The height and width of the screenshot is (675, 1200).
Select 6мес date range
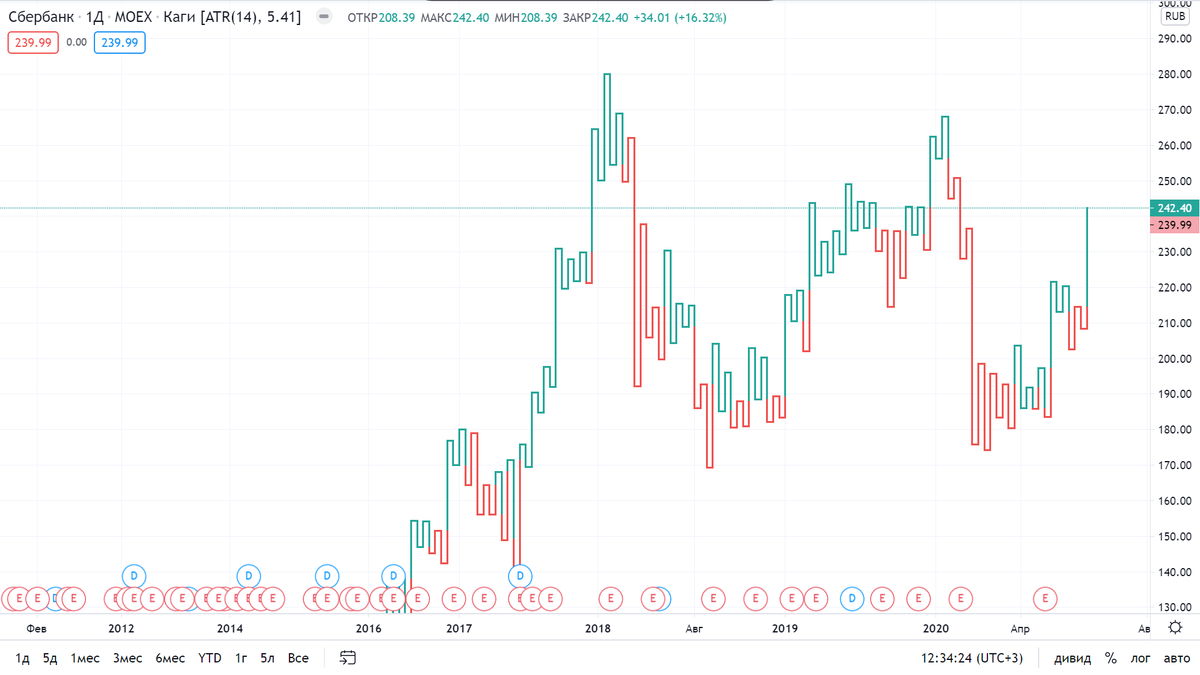(x=170, y=658)
